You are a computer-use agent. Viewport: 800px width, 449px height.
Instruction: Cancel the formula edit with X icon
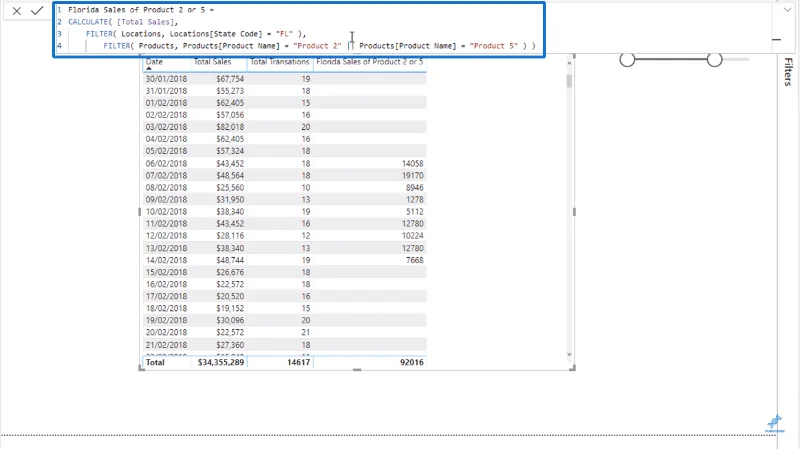pyautogui.click(x=16, y=11)
